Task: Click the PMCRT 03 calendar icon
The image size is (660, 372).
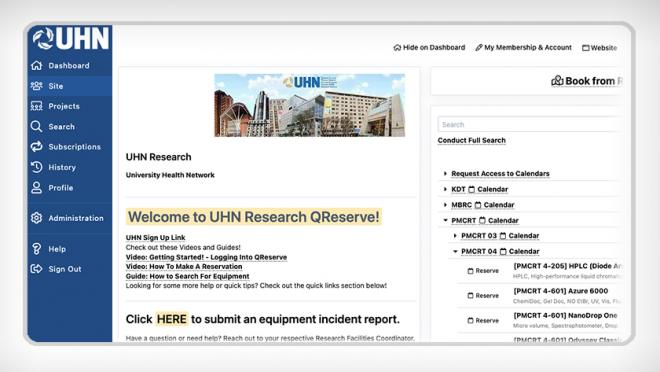Action: [x=503, y=236]
